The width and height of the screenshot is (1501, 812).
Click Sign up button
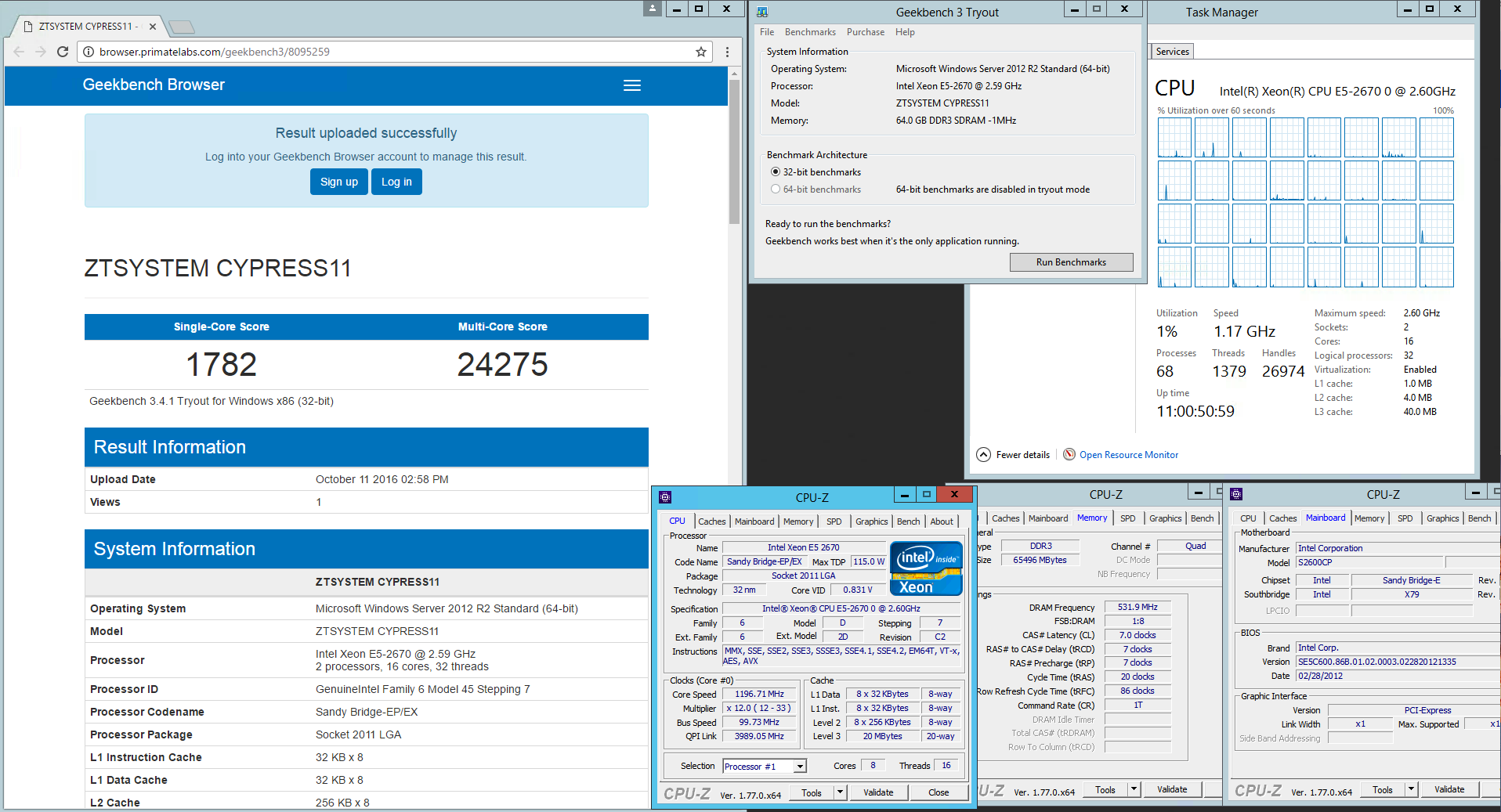(x=339, y=182)
